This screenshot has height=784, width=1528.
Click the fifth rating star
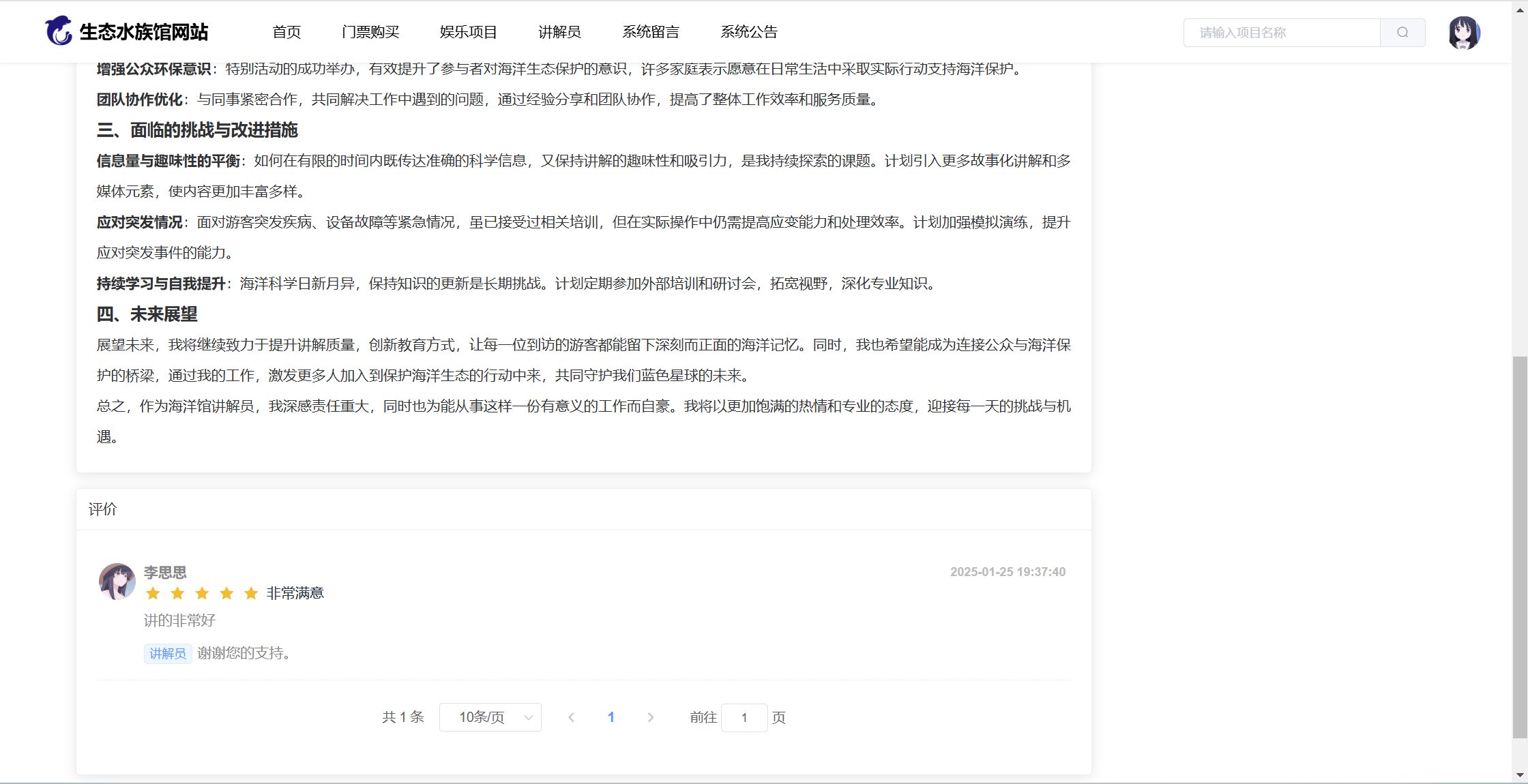[251, 593]
